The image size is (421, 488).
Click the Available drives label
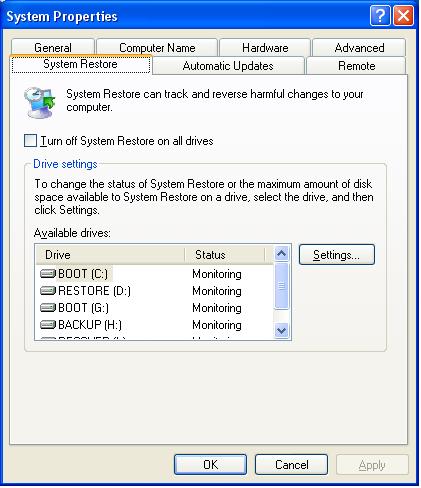(72, 233)
